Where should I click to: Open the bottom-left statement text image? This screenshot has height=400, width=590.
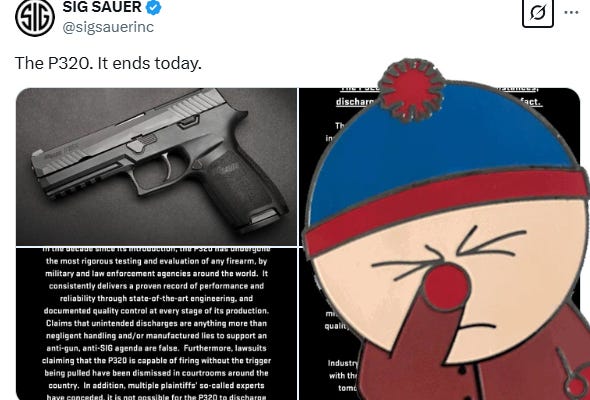(156, 324)
